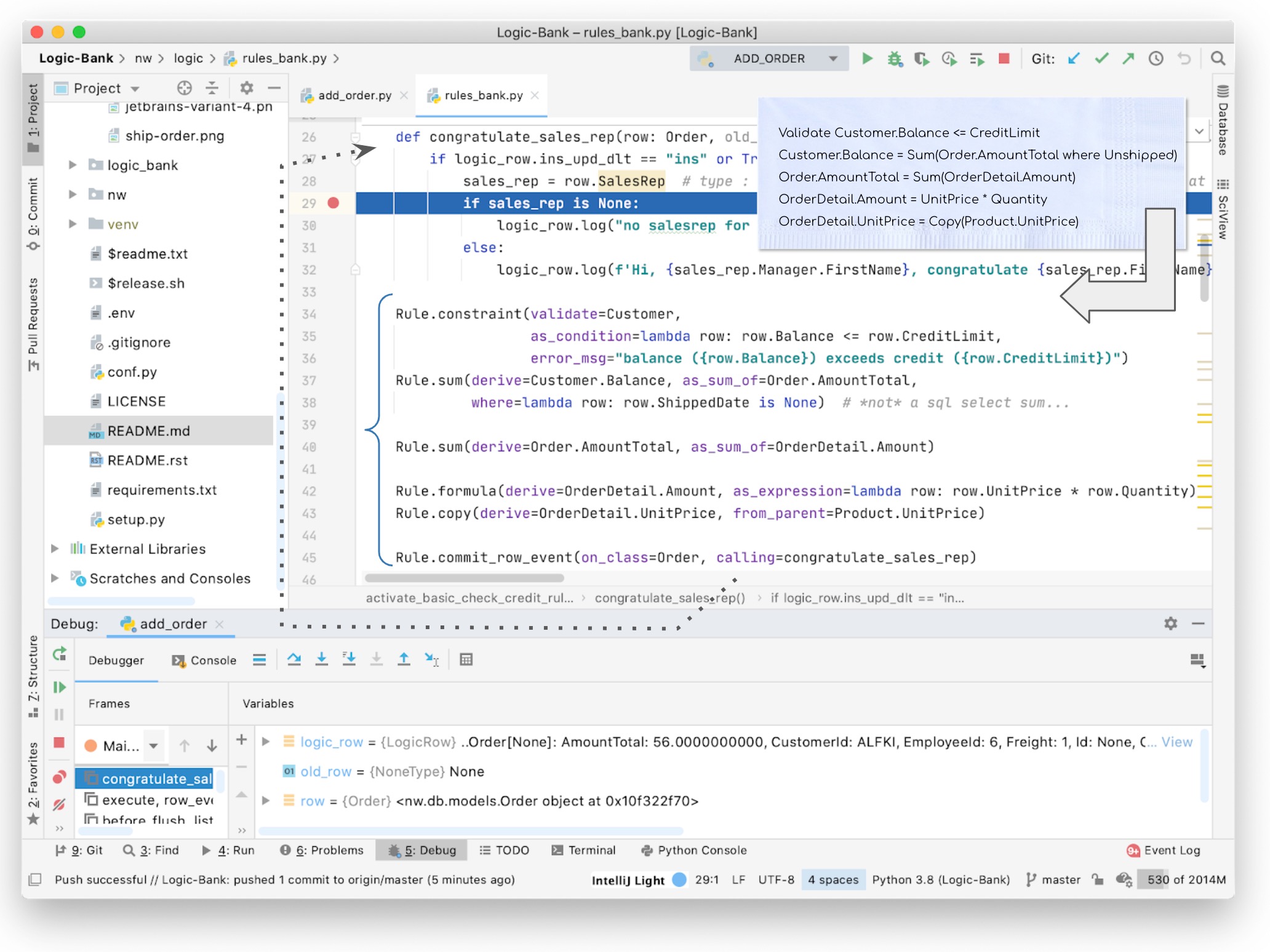
Task: Click Step Over in debugger toolbar
Action: (x=294, y=659)
